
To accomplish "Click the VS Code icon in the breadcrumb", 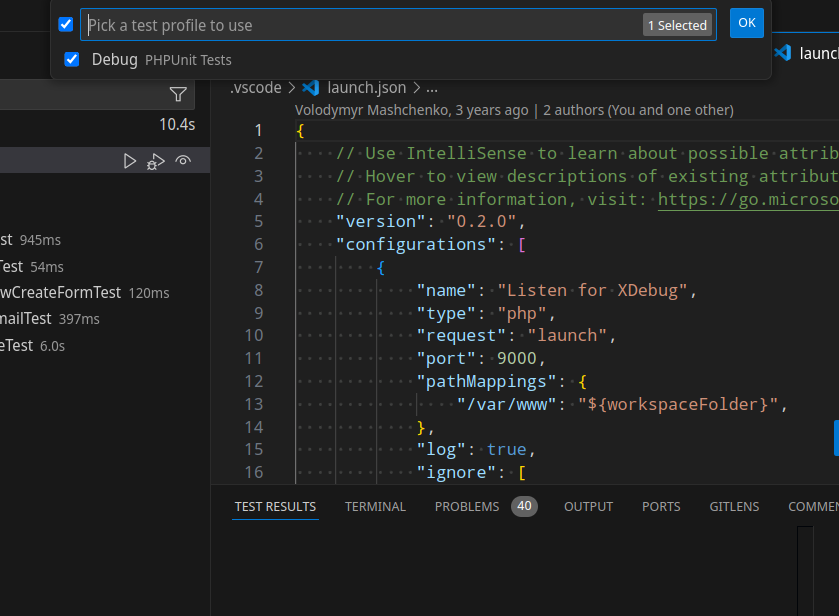I will 310,87.
